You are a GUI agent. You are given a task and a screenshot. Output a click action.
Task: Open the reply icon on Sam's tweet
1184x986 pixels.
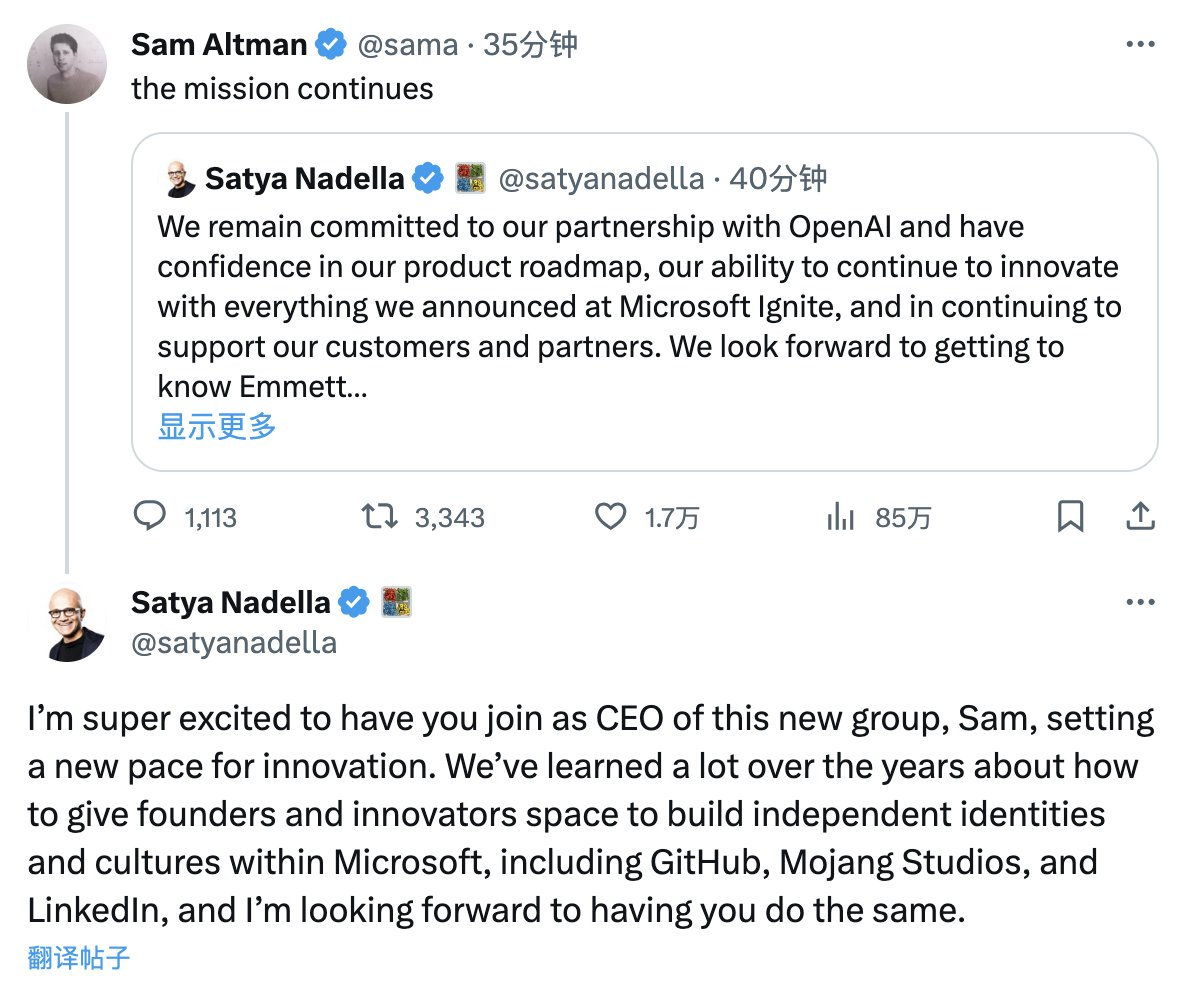pyautogui.click(x=150, y=517)
